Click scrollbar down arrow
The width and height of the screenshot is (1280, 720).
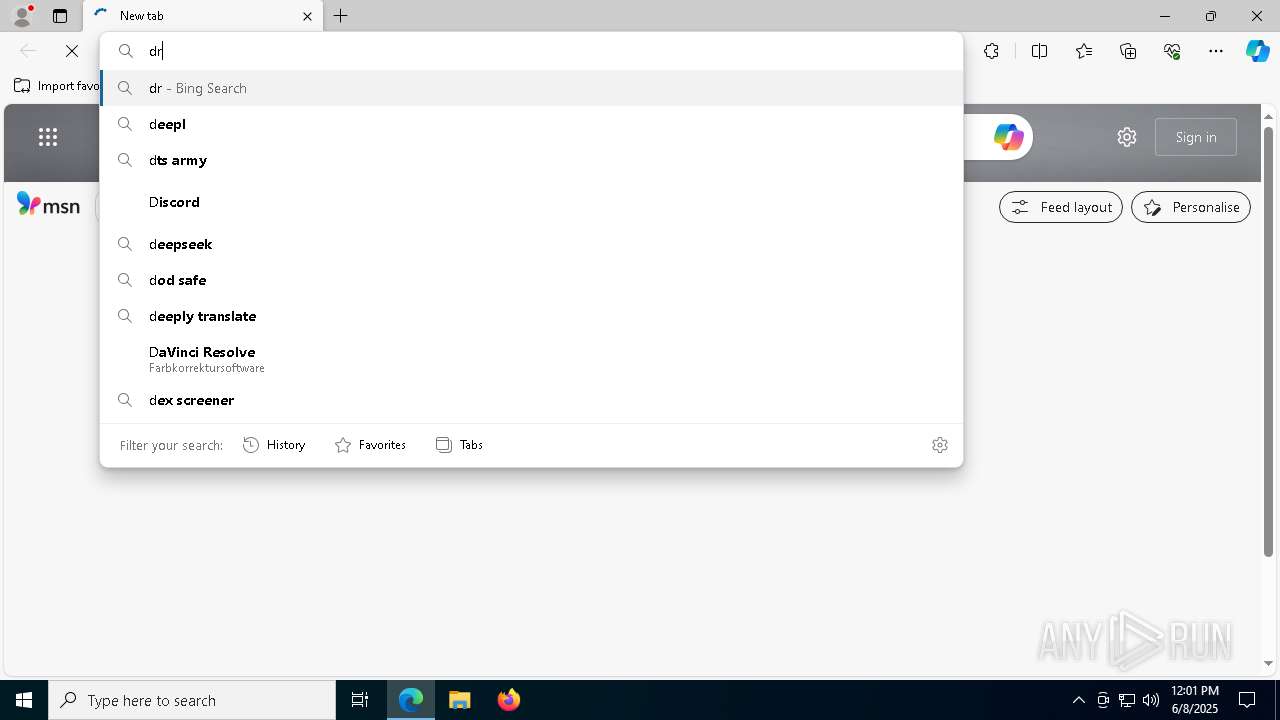click(1268, 663)
